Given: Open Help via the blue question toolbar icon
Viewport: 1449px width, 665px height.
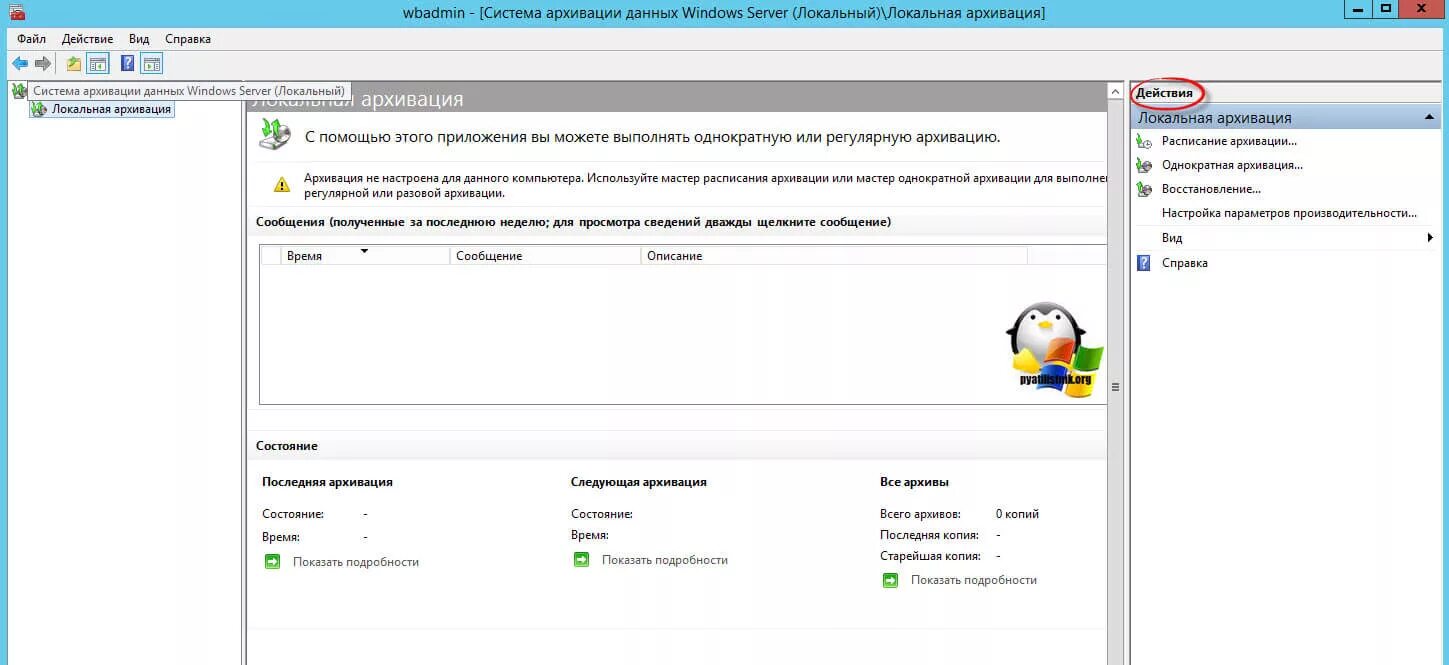Looking at the screenshot, I should point(127,64).
